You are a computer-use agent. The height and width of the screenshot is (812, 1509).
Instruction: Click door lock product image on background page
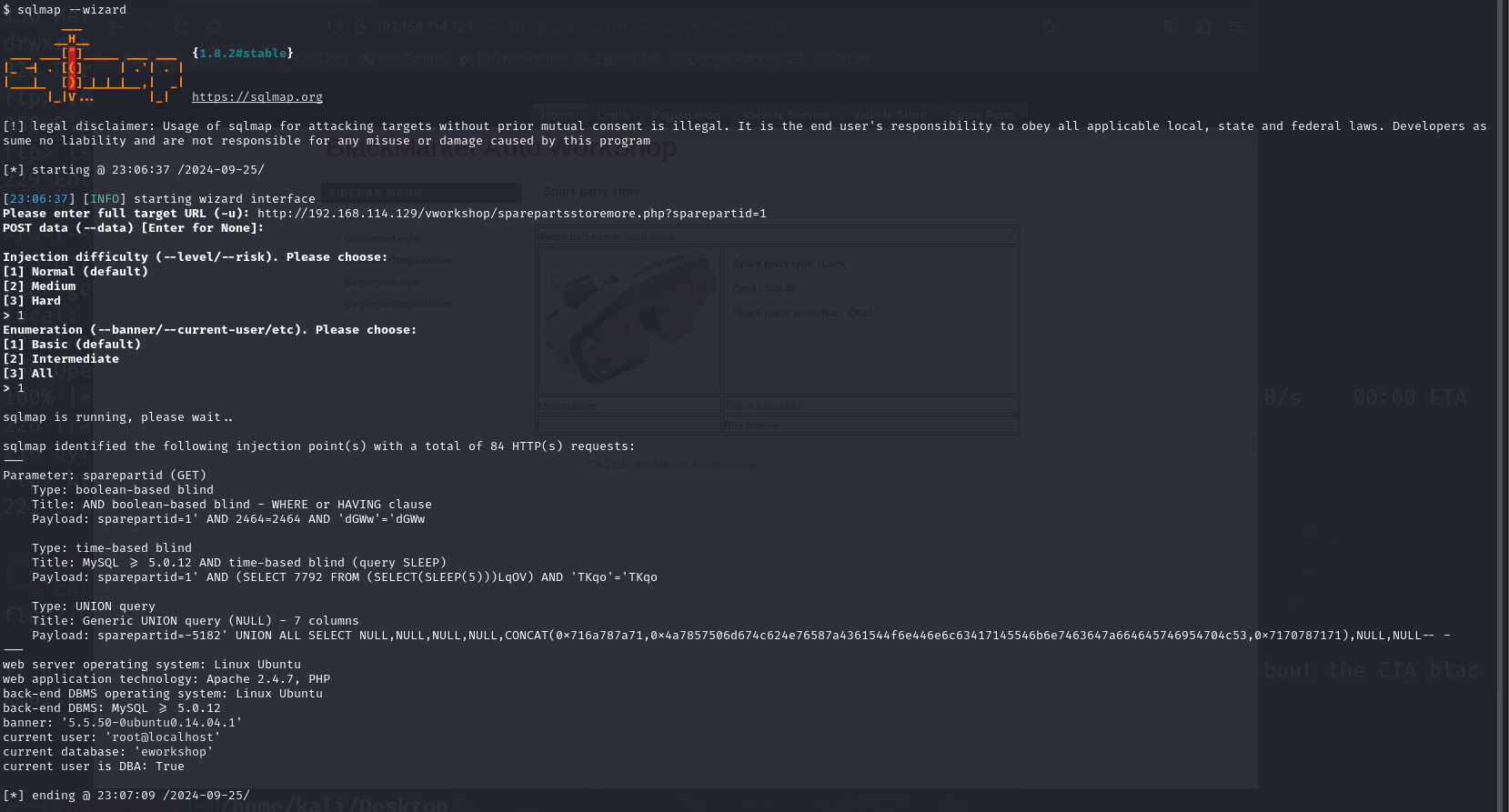pos(629,320)
